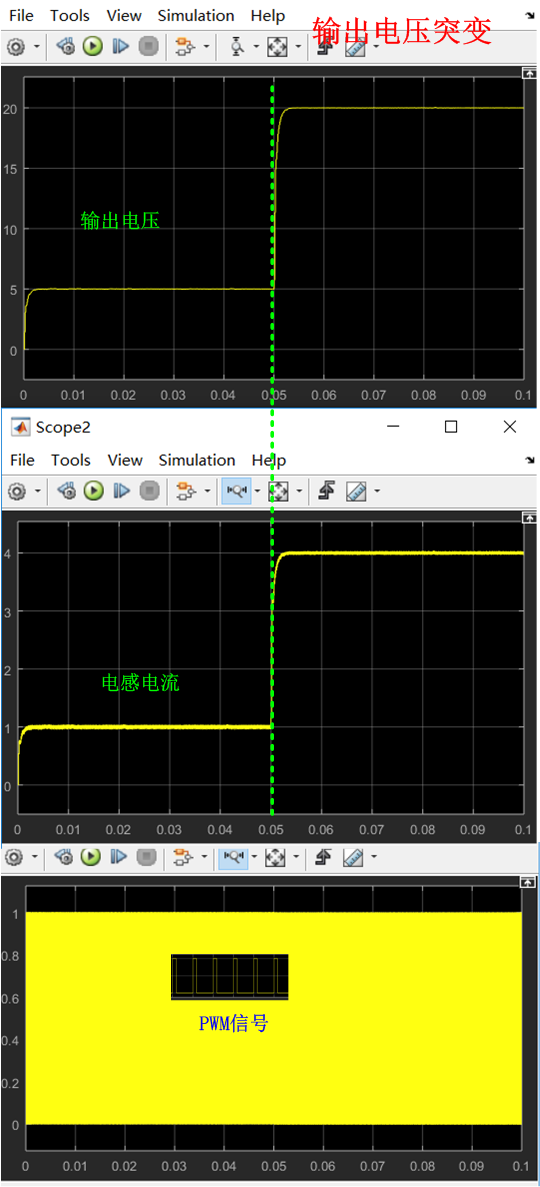Open scale axes dropdown in top scope
Screen dimensions: 540x1187
[298, 48]
